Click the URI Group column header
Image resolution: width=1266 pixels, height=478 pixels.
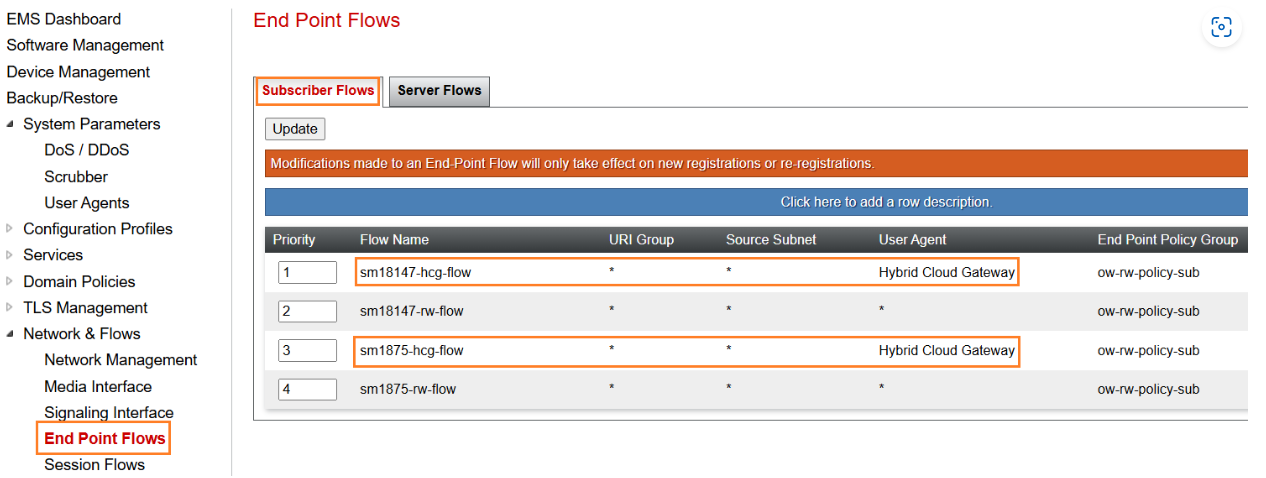(x=641, y=240)
